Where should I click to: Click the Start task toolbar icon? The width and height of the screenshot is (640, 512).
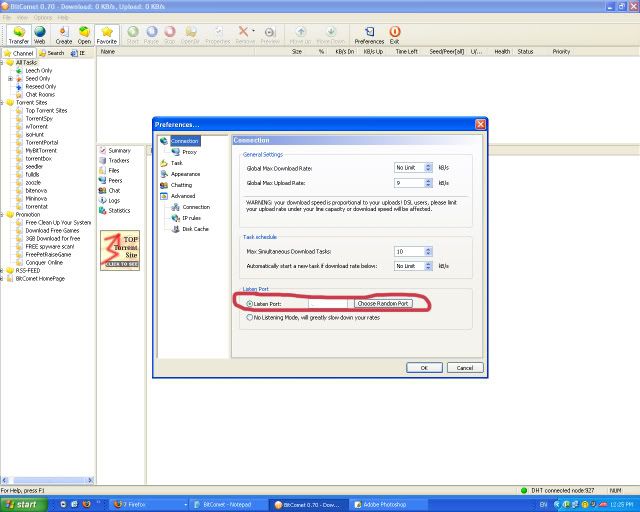133,35
